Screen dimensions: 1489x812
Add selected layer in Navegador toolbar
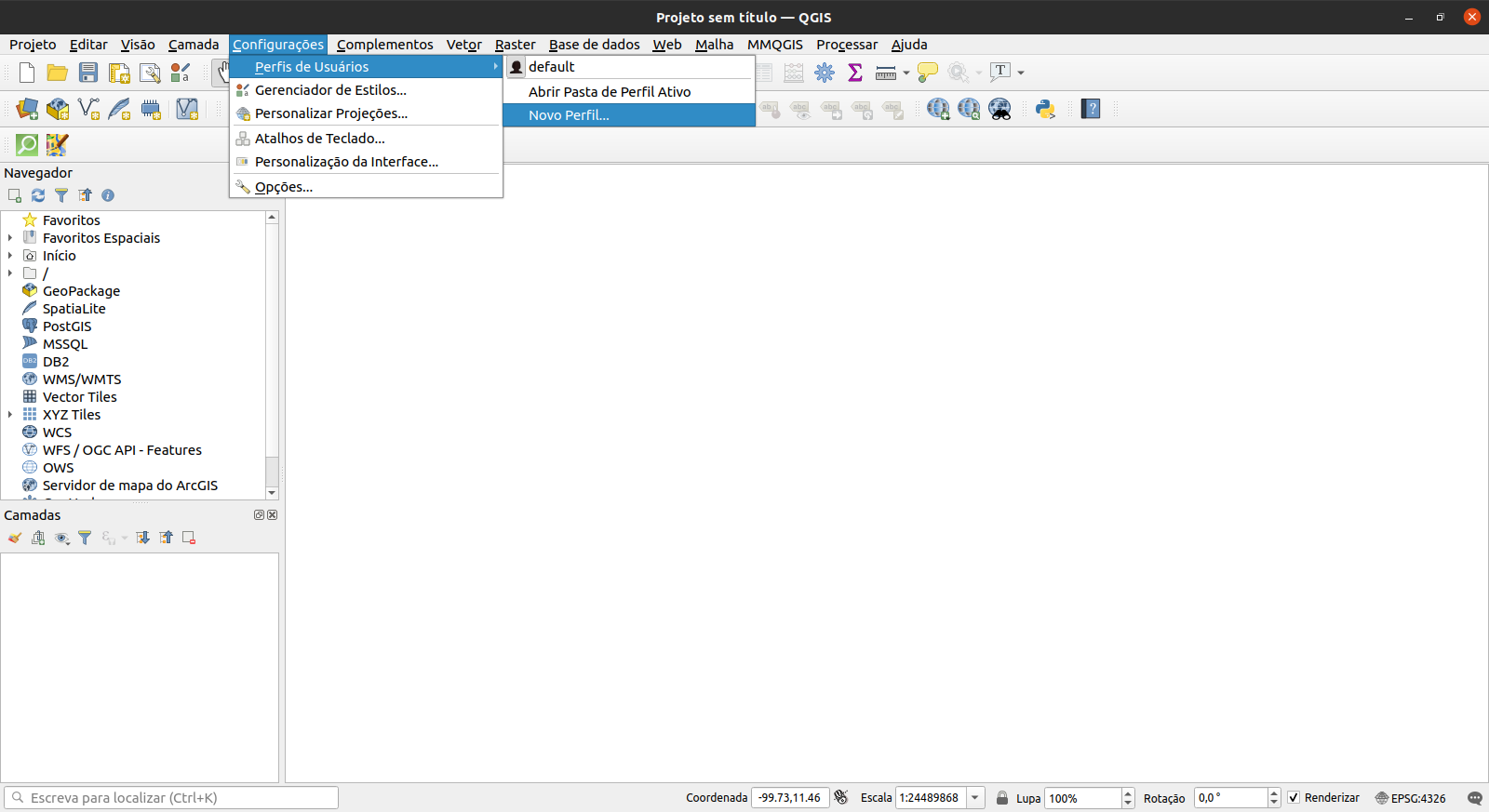tap(15, 195)
